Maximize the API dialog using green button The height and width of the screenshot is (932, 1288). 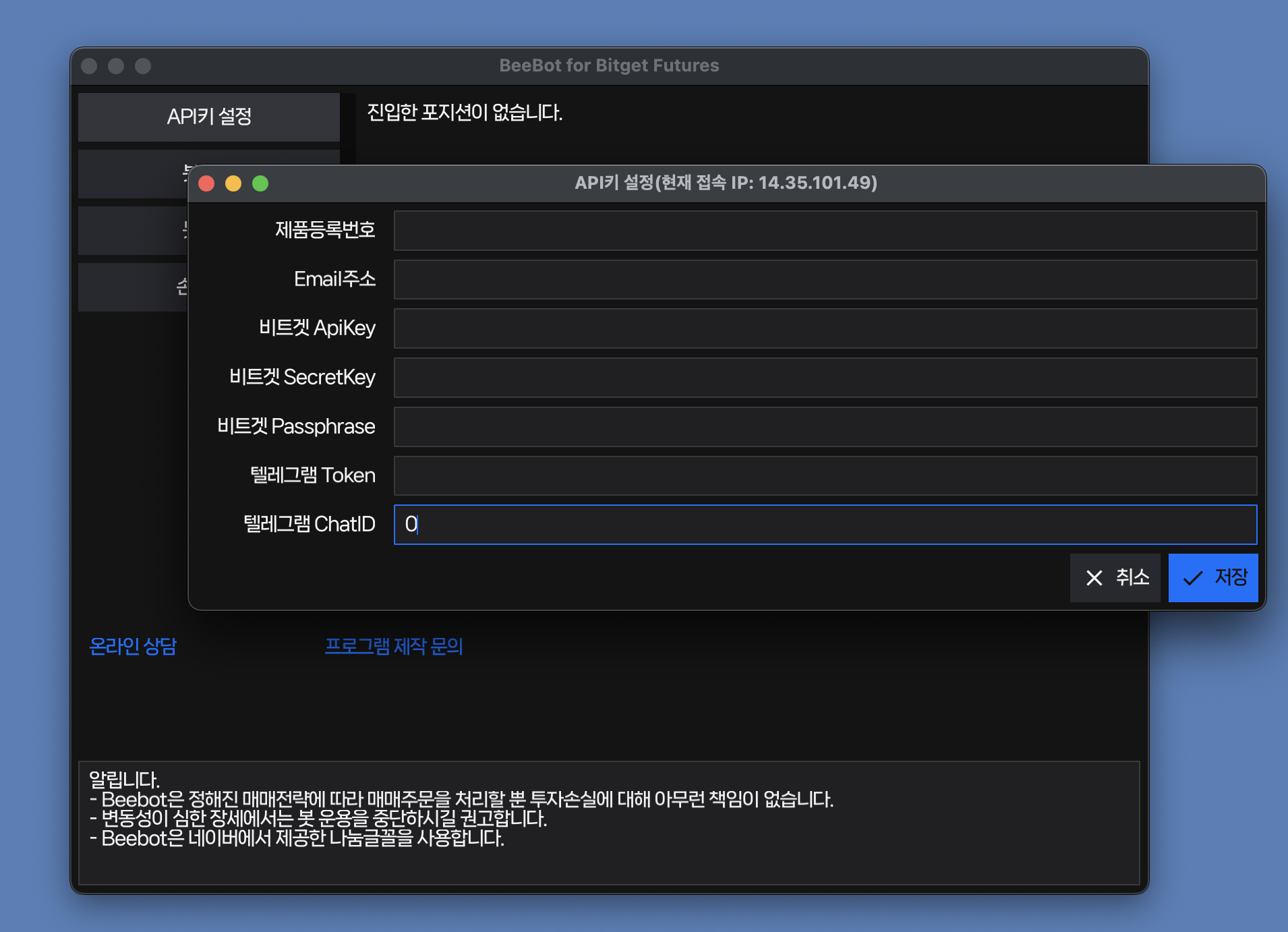pos(260,183)
